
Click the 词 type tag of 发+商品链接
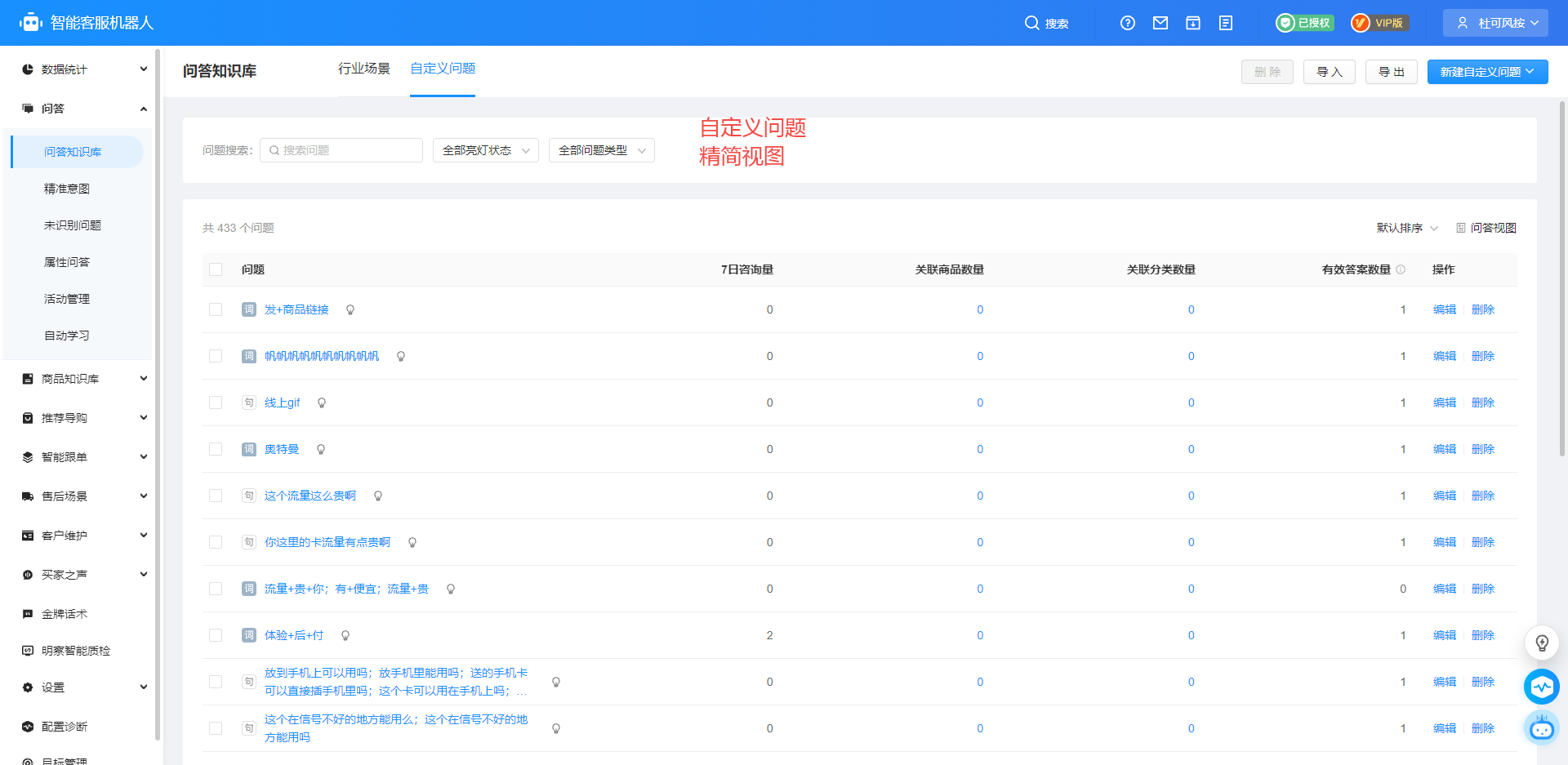coord(249,309)
